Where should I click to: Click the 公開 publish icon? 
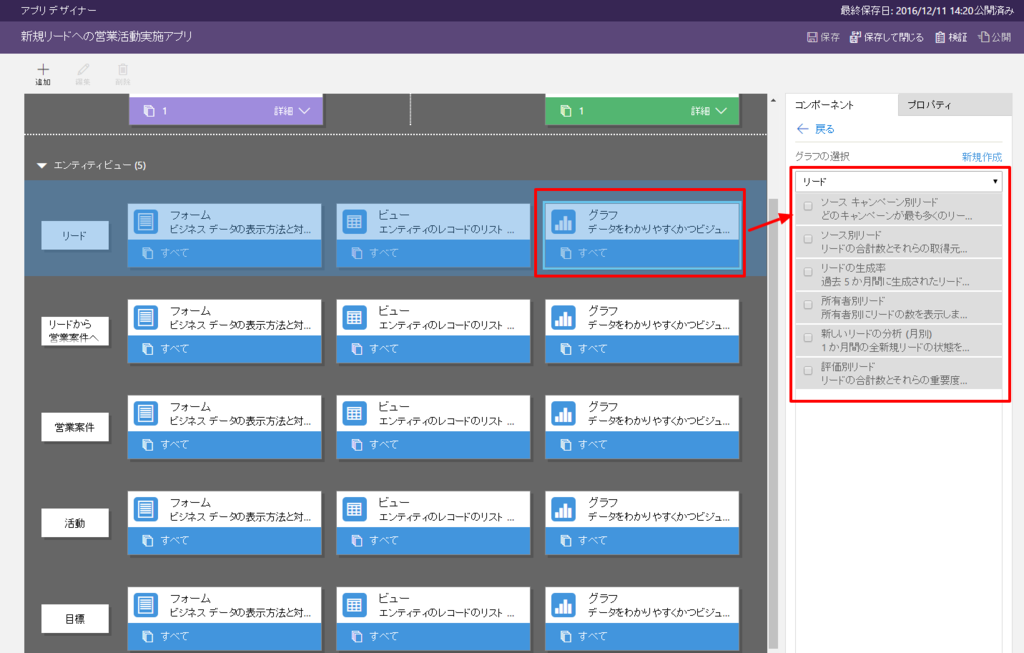(x=984, y=37)
